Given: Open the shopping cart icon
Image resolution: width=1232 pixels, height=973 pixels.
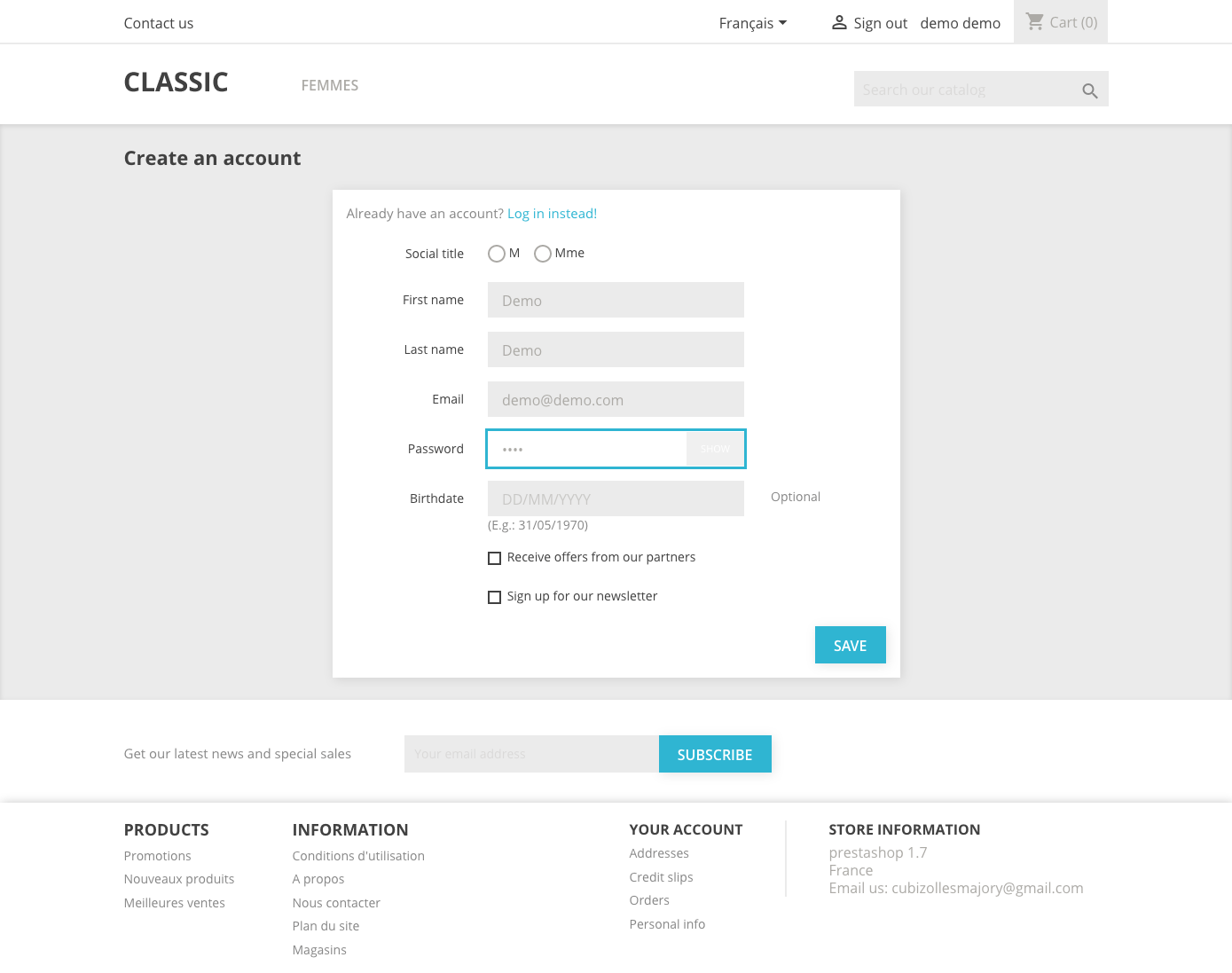Looking at the screenshot, I should pos(1034,21).
